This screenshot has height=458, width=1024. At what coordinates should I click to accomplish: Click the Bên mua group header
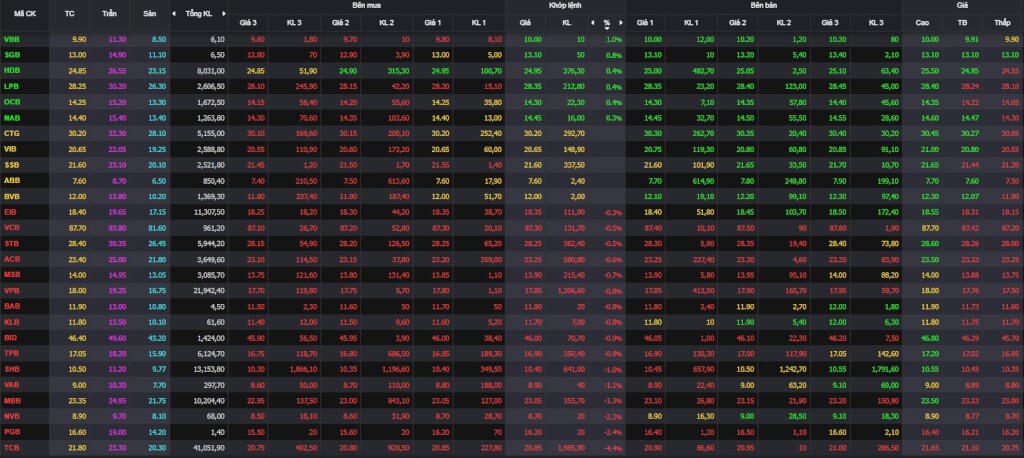click(x=366, y=5)
